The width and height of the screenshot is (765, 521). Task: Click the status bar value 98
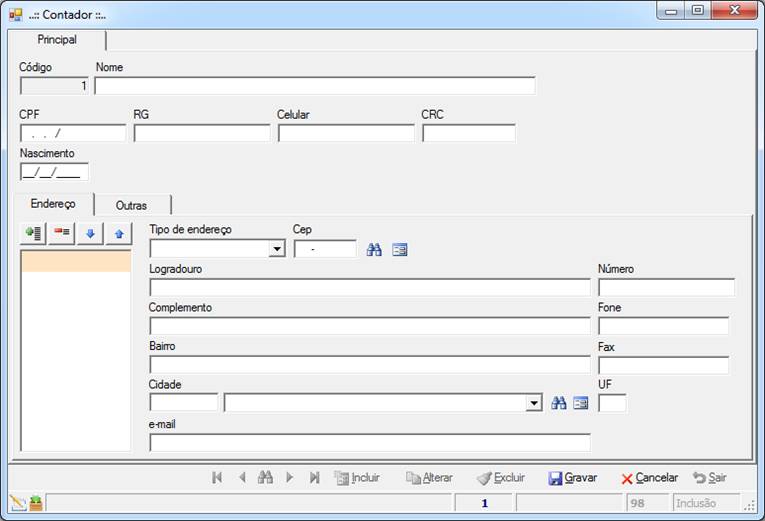point(647,503)
